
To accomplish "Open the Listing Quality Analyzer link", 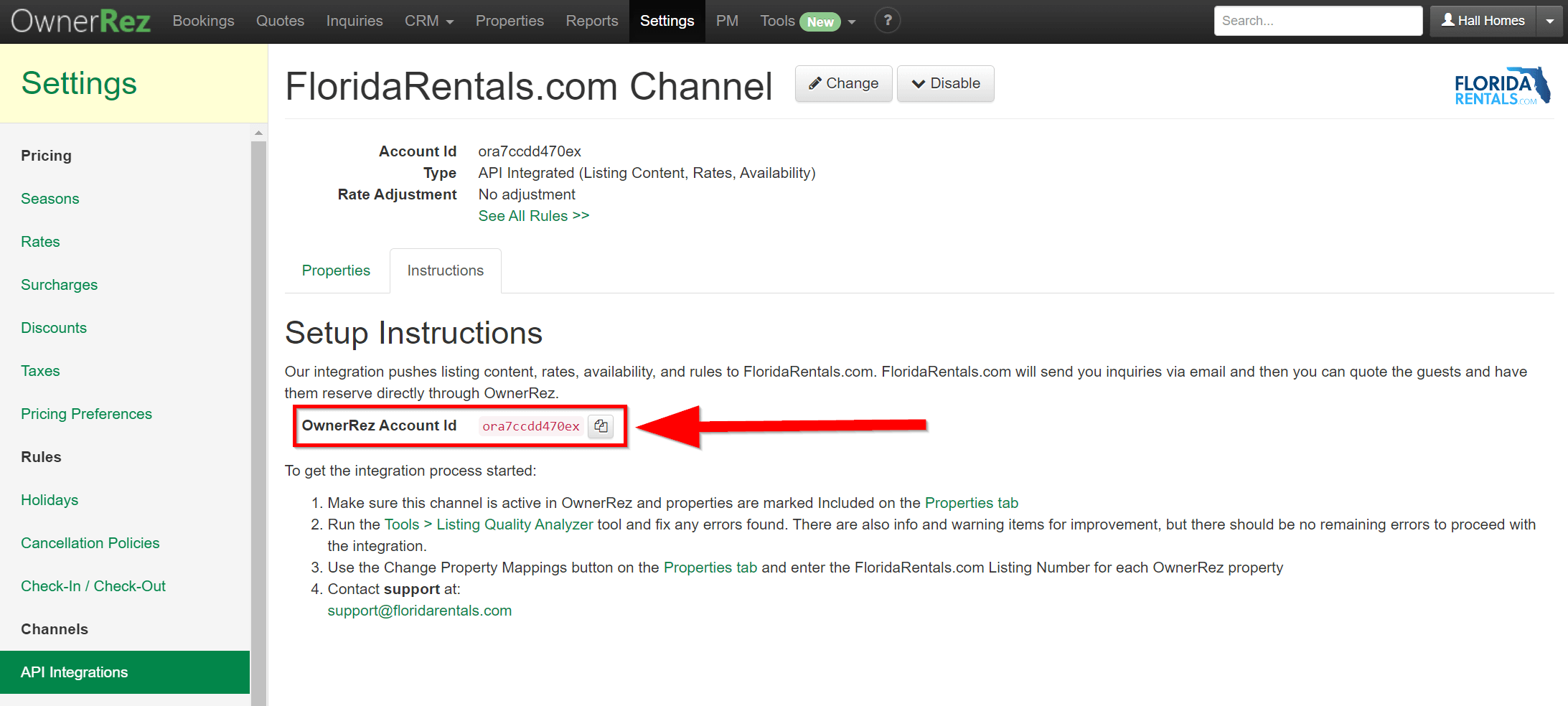I will 515,524.
